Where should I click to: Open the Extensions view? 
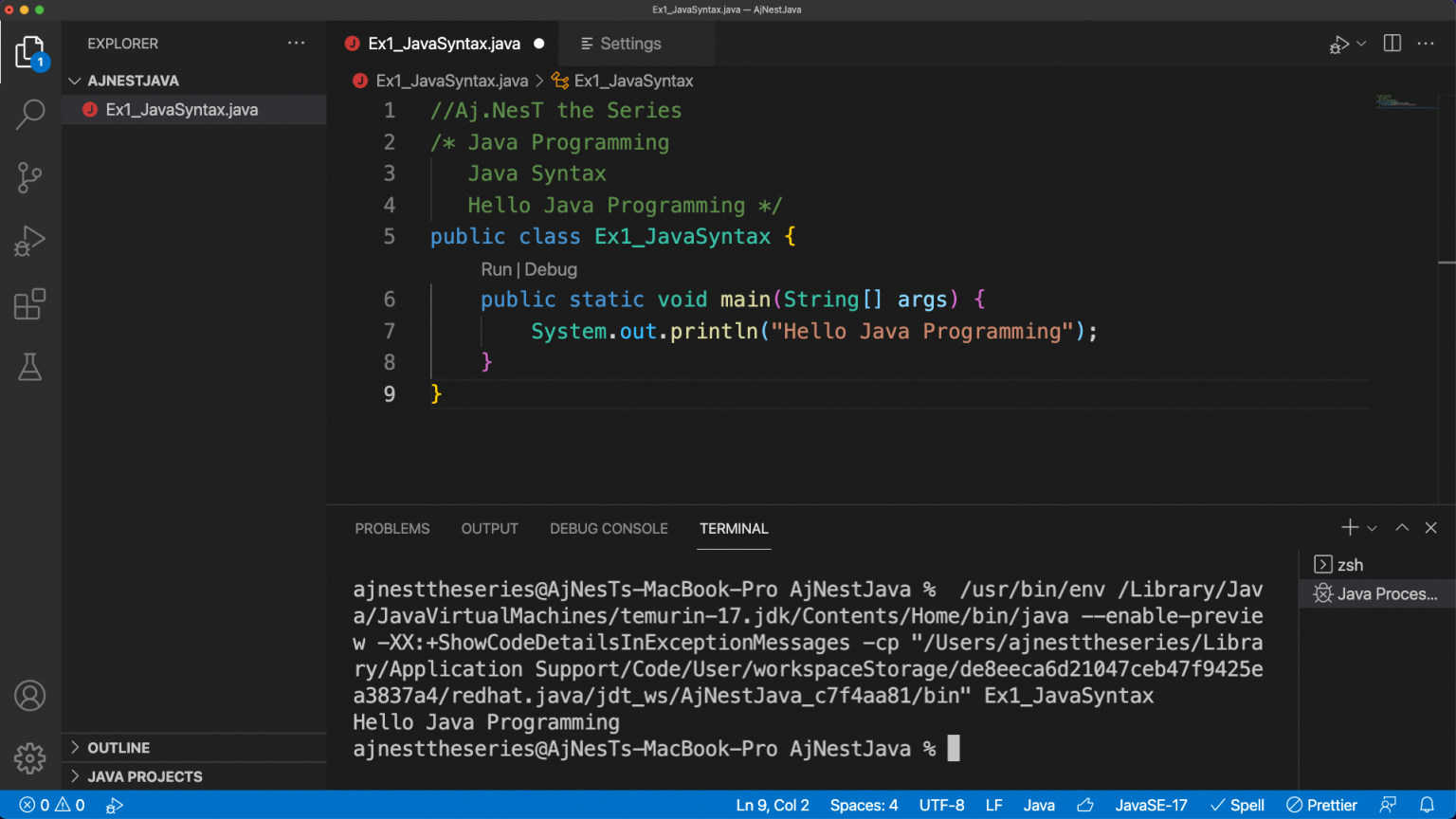click(x=30, y=304)
